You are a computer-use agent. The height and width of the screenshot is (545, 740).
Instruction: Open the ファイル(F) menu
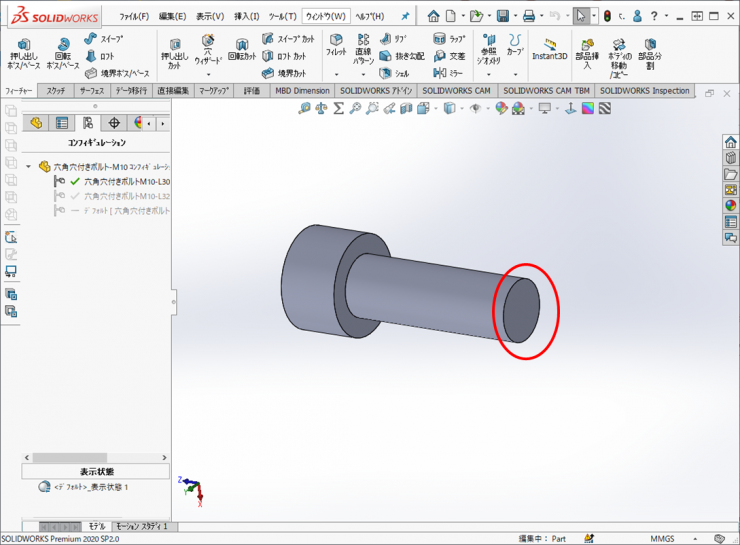tap(134, 16)
